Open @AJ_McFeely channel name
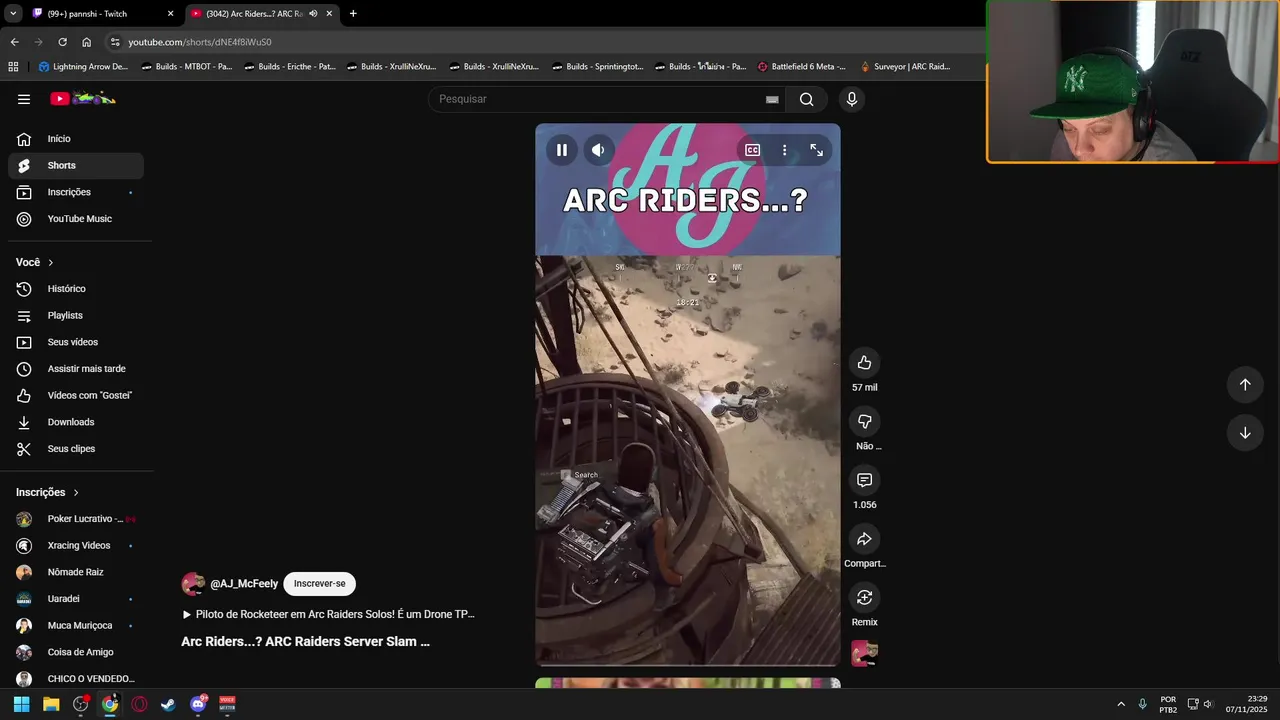This screenshot has width=1280, height=720. tap(244, 584)
